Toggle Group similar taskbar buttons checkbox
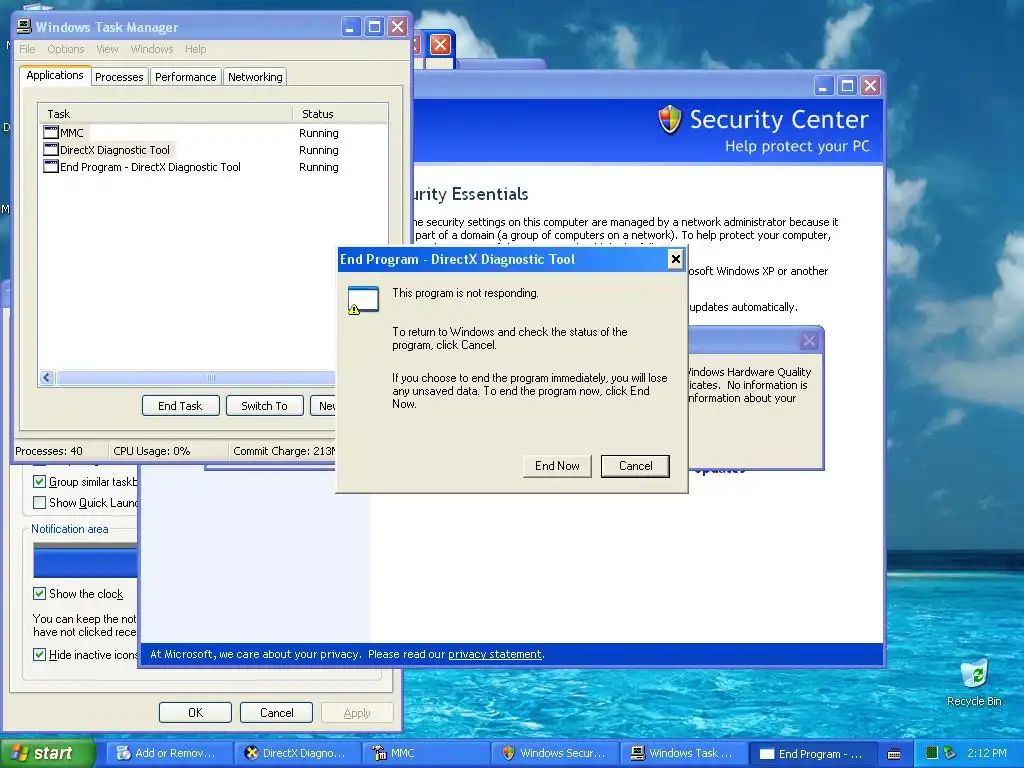 point(39,482)
